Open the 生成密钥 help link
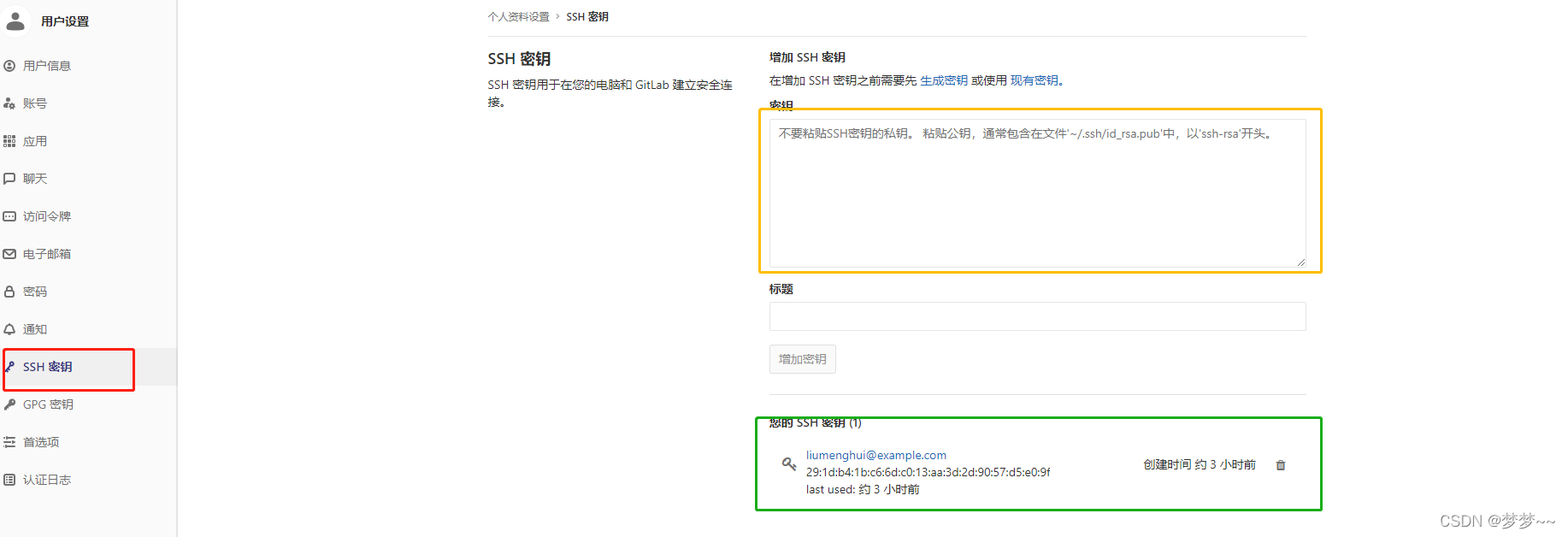This screenshot has height=537, width=1568. point(944,80)
